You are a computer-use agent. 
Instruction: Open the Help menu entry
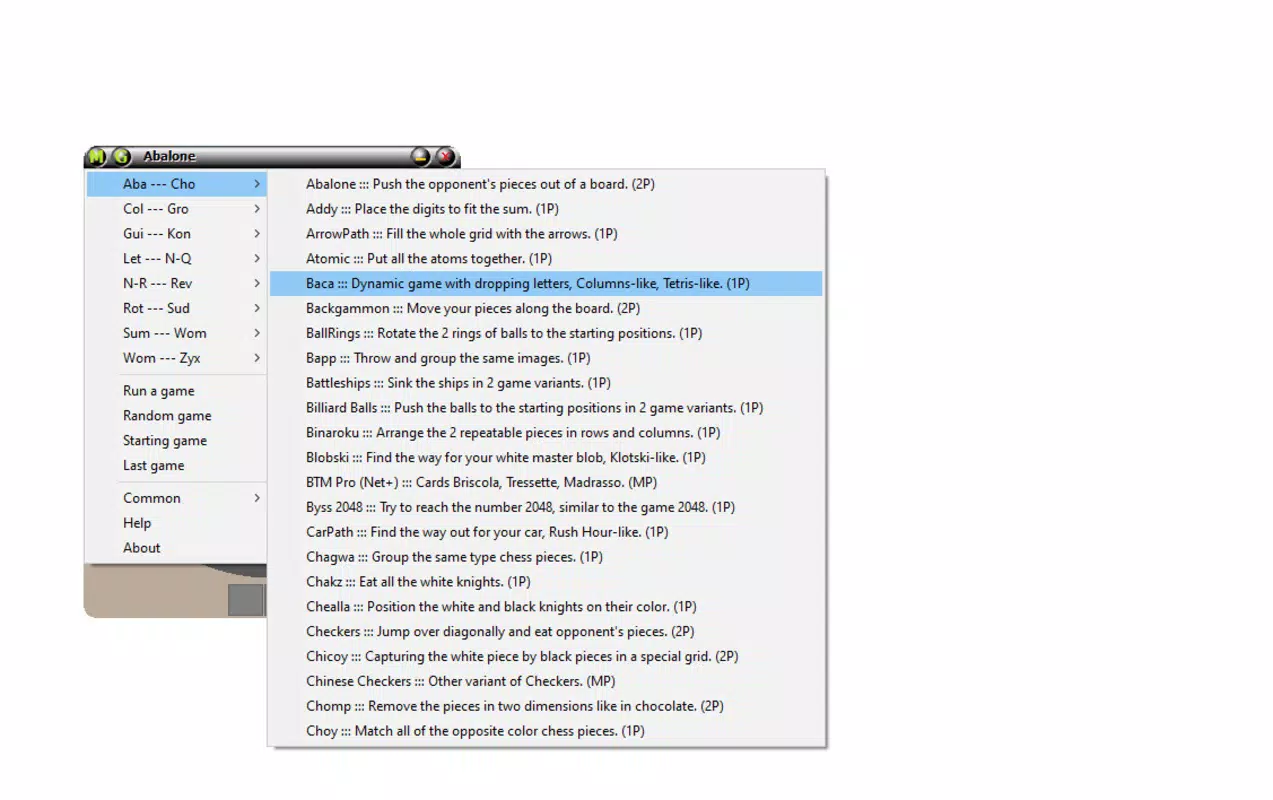[177, 523]
